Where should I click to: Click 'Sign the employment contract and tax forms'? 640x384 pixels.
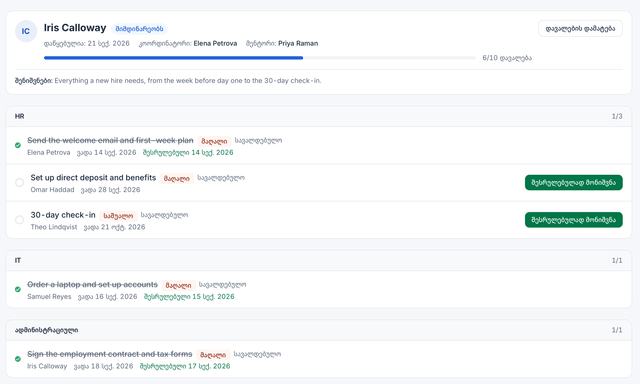(109, 354)
